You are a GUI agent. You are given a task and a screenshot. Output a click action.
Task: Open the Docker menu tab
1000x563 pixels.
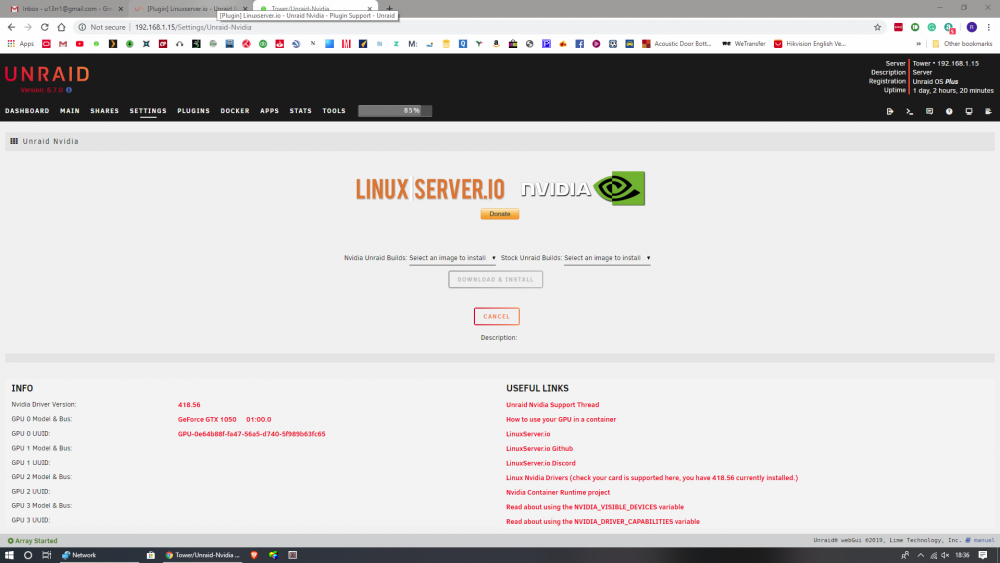[x=235, y=111]
